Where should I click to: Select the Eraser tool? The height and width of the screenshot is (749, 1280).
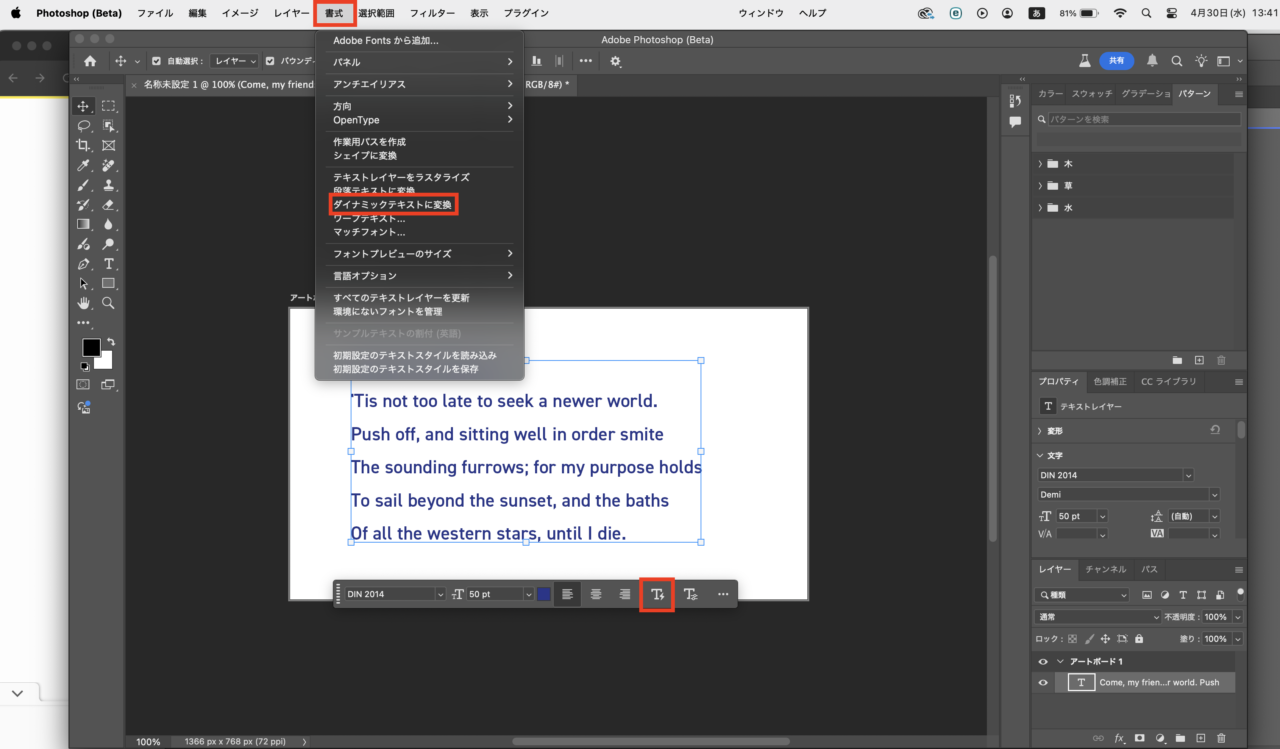coord(108,205)
